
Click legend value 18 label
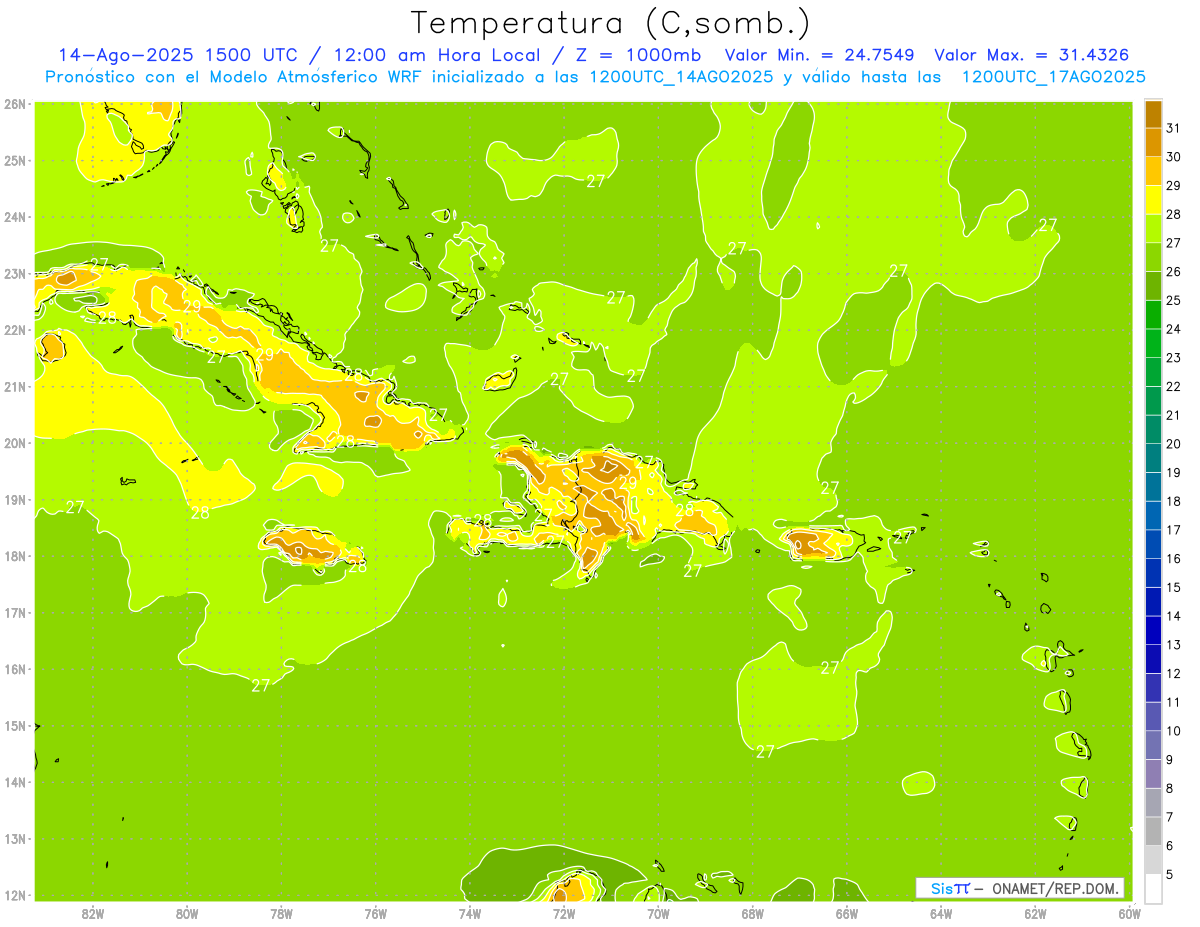[1173, 501]
